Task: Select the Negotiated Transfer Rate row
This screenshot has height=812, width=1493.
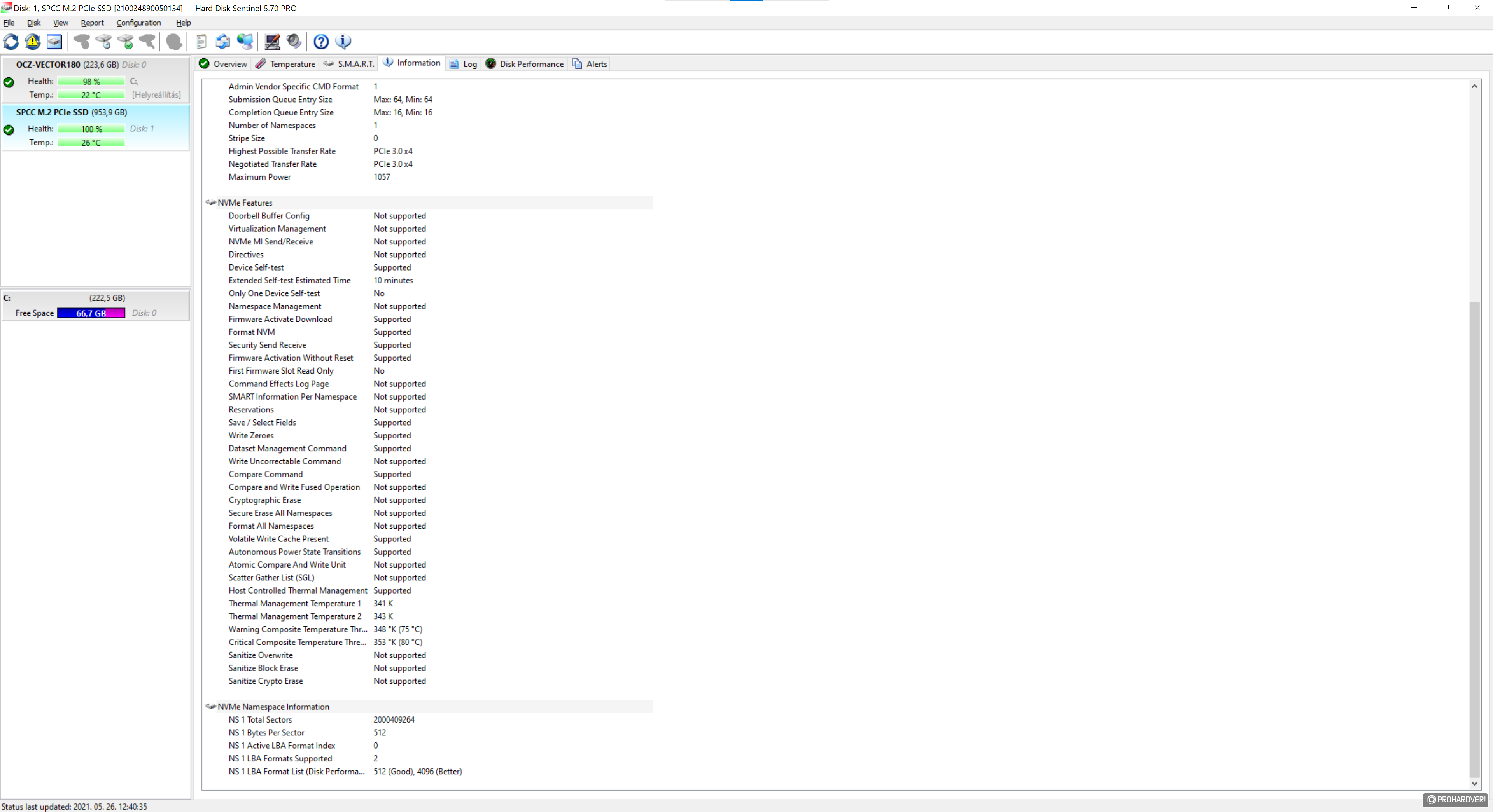Action: (x=429, y=164)
